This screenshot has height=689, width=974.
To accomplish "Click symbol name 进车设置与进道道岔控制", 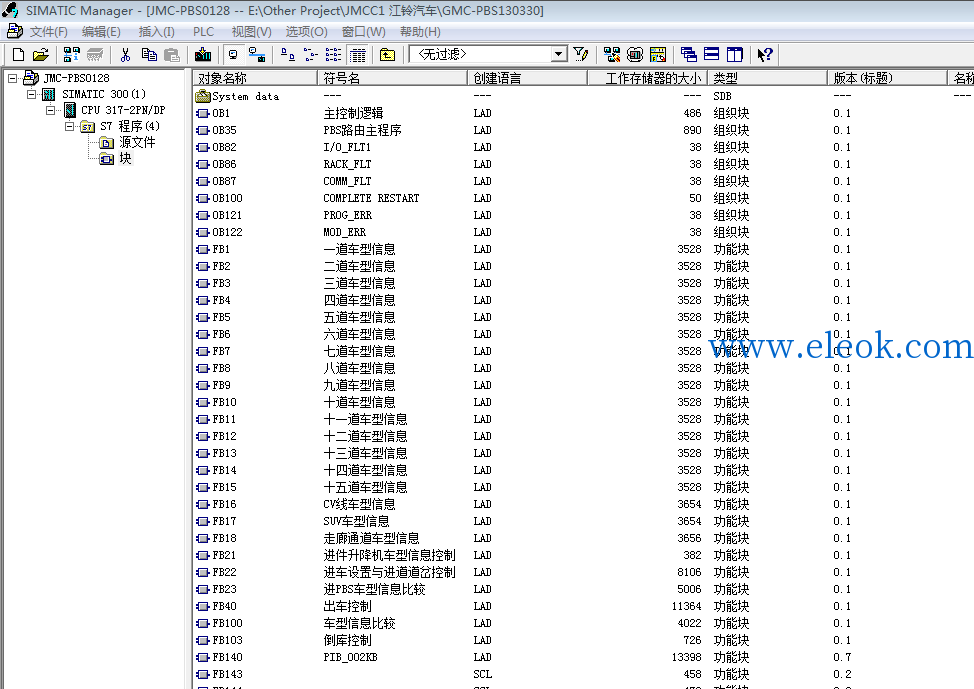I will point(389,572).
